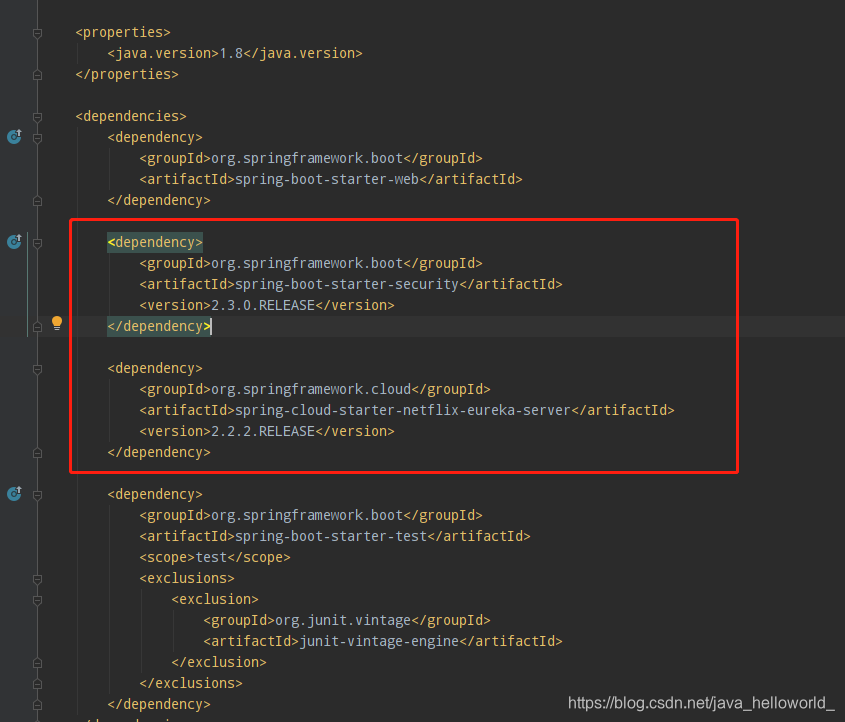Fold the spring-boot-starter-security dependency block
The height and width of the screenshot is (722, 845).
point(37,243)
